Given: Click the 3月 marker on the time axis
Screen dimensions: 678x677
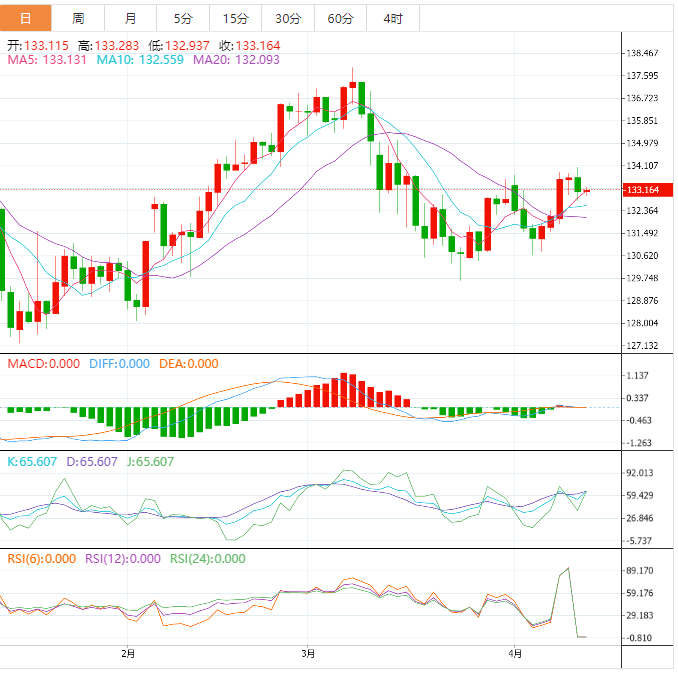Looking at the screenshot, I should 308,654.
